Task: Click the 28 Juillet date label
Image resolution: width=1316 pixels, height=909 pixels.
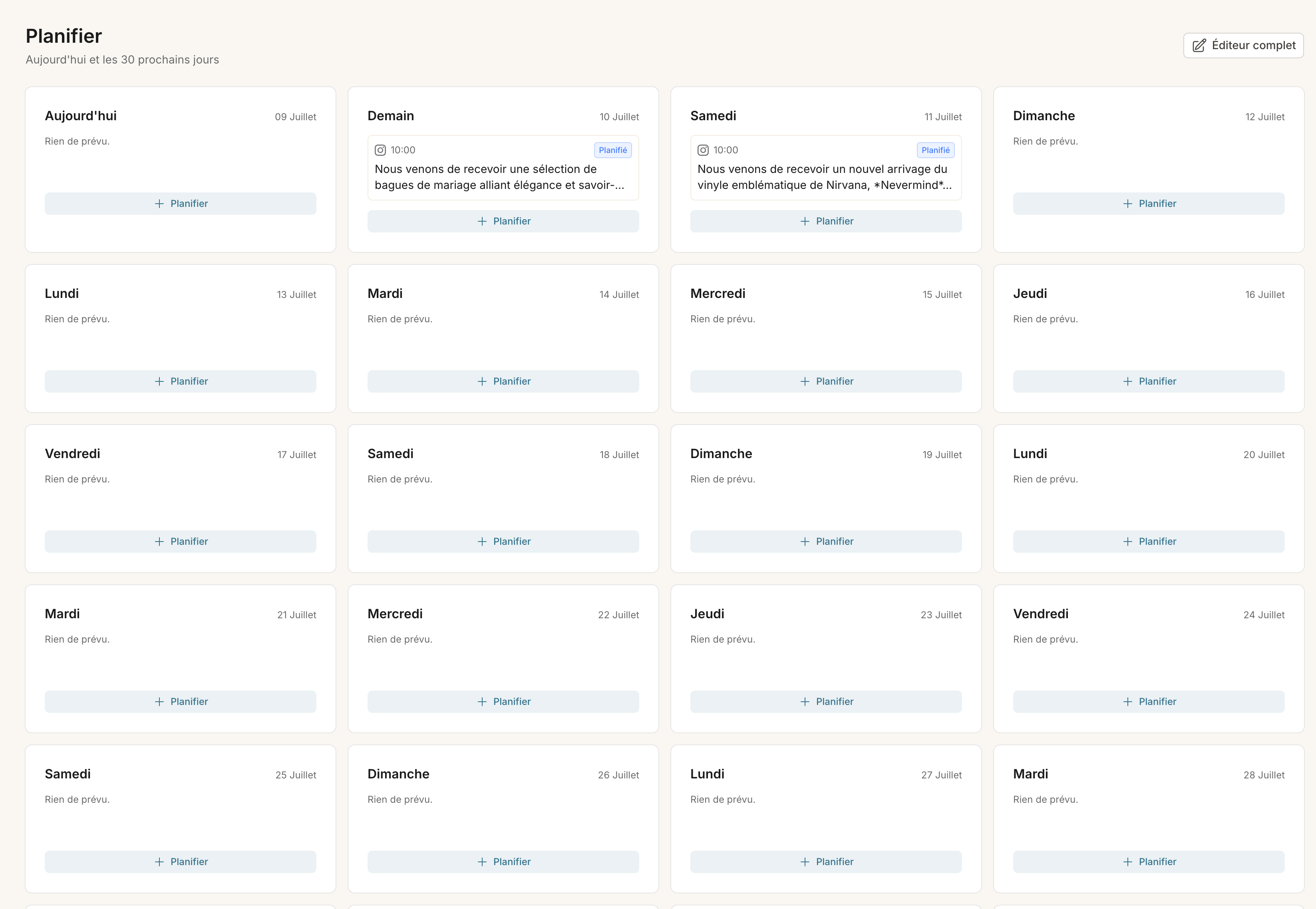Action: tap(1264, 775)
